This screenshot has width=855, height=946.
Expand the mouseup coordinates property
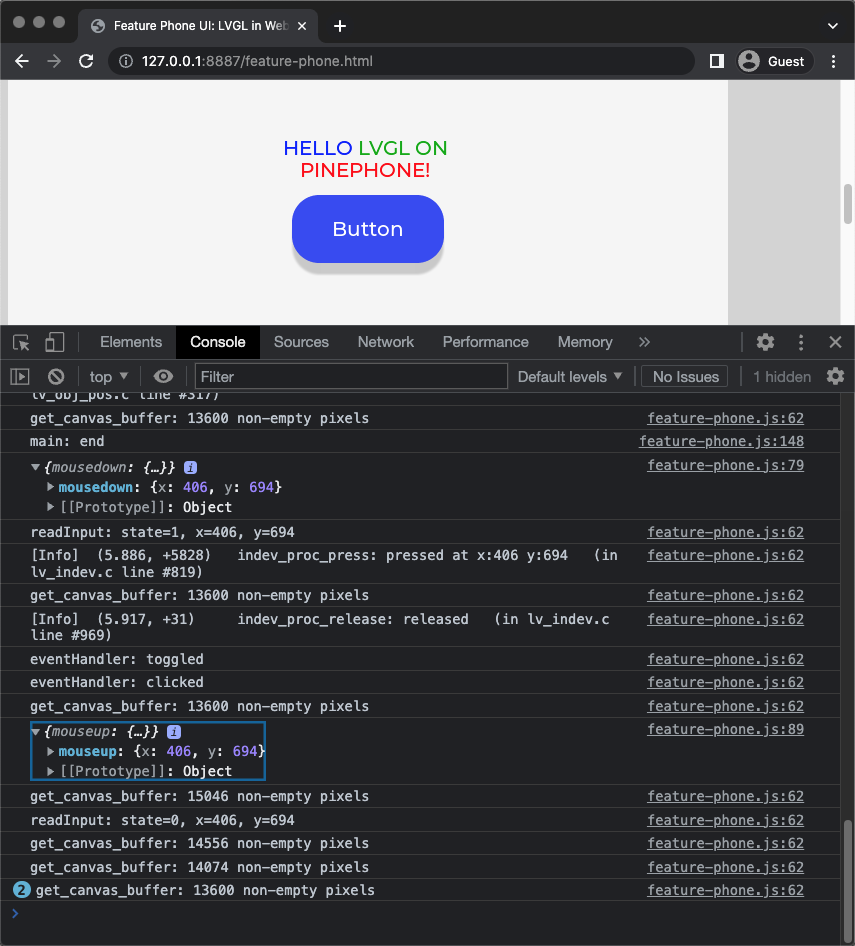tap(51, 751)
